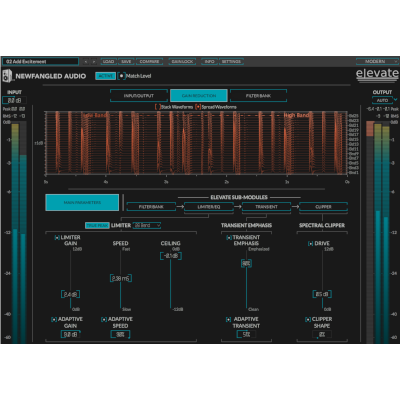Click the Adaptive Transient value field
This screenshot has width=400, height=400.
point(246,334)
